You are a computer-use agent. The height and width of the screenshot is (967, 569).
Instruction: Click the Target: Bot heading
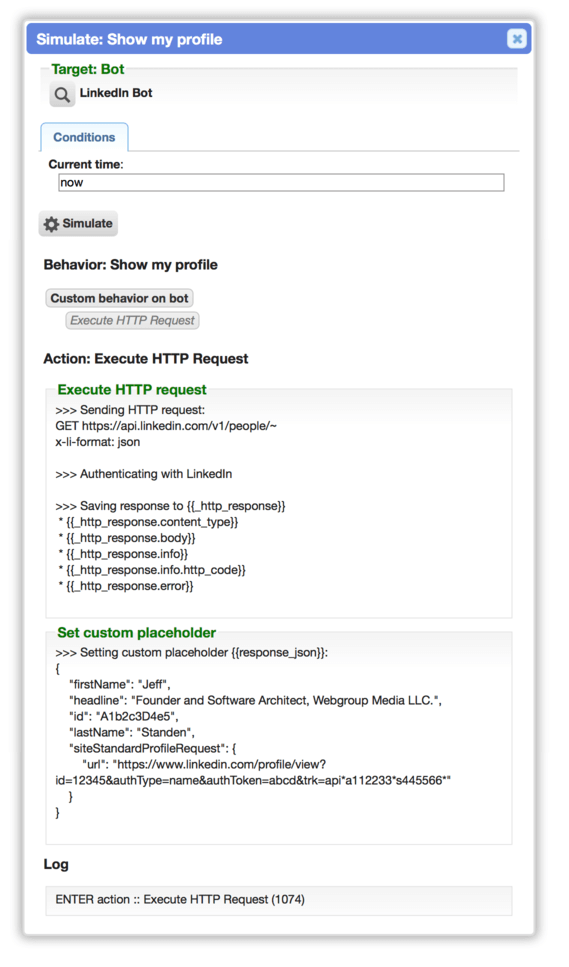tap(88, 69)
